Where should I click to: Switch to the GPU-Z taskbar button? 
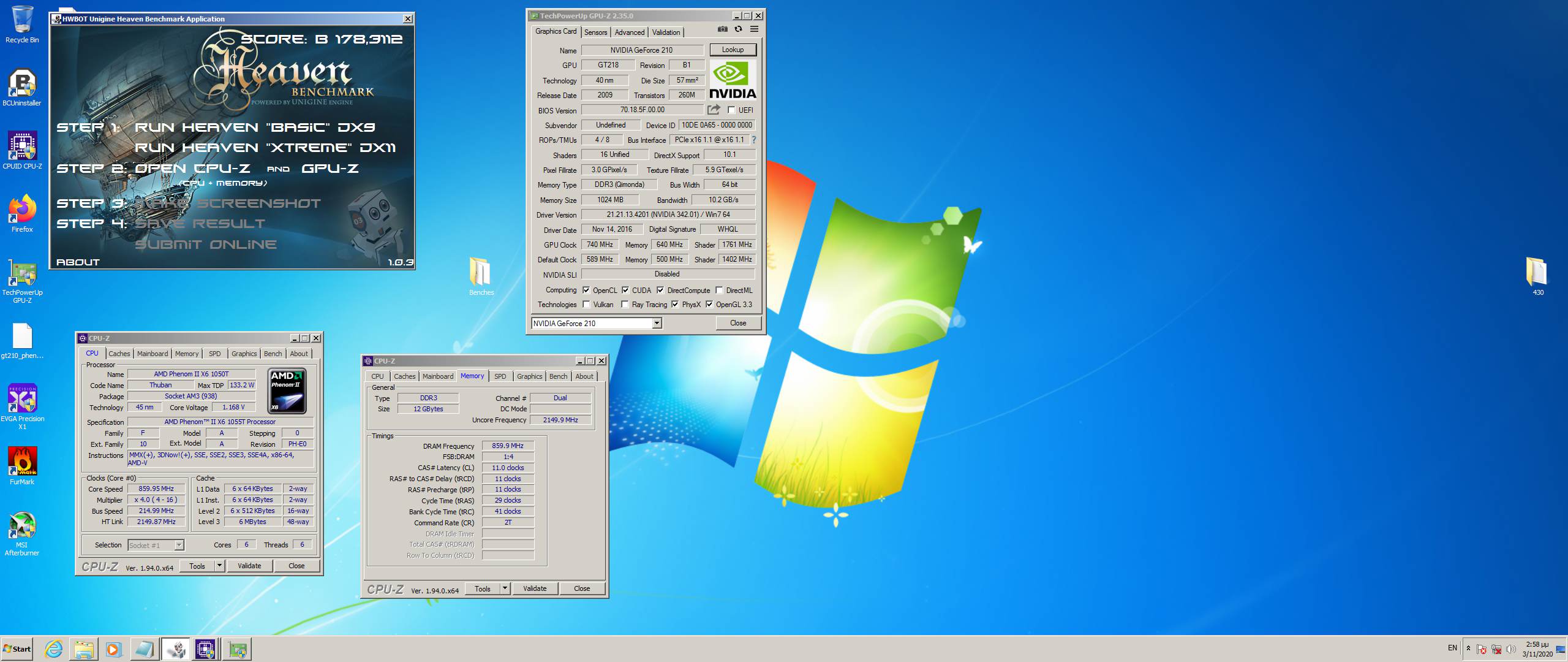click(x=237, y=649)
